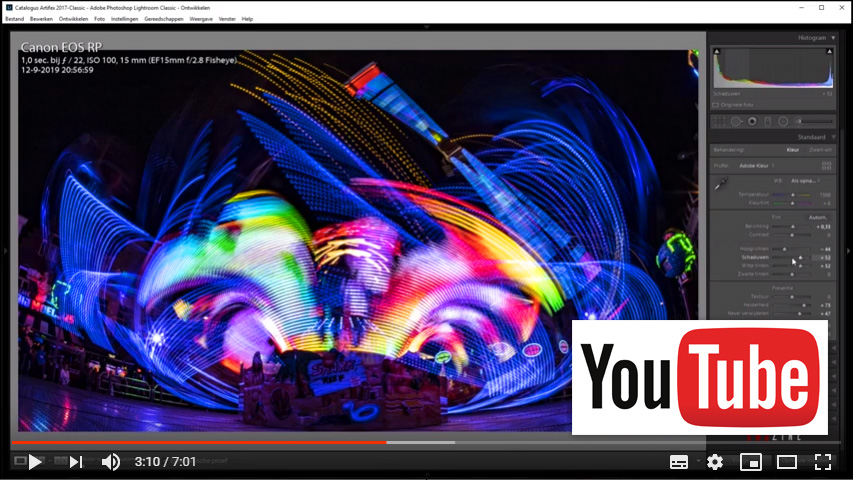
Task: Switch treatment to Zwart-wit
Action: (x=819, y=150)
